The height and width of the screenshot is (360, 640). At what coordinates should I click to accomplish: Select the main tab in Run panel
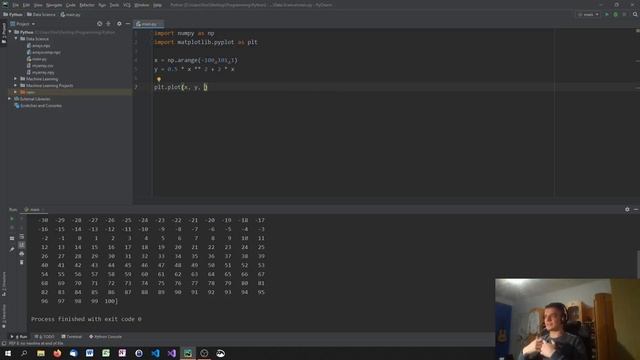(x=34, y=210)
